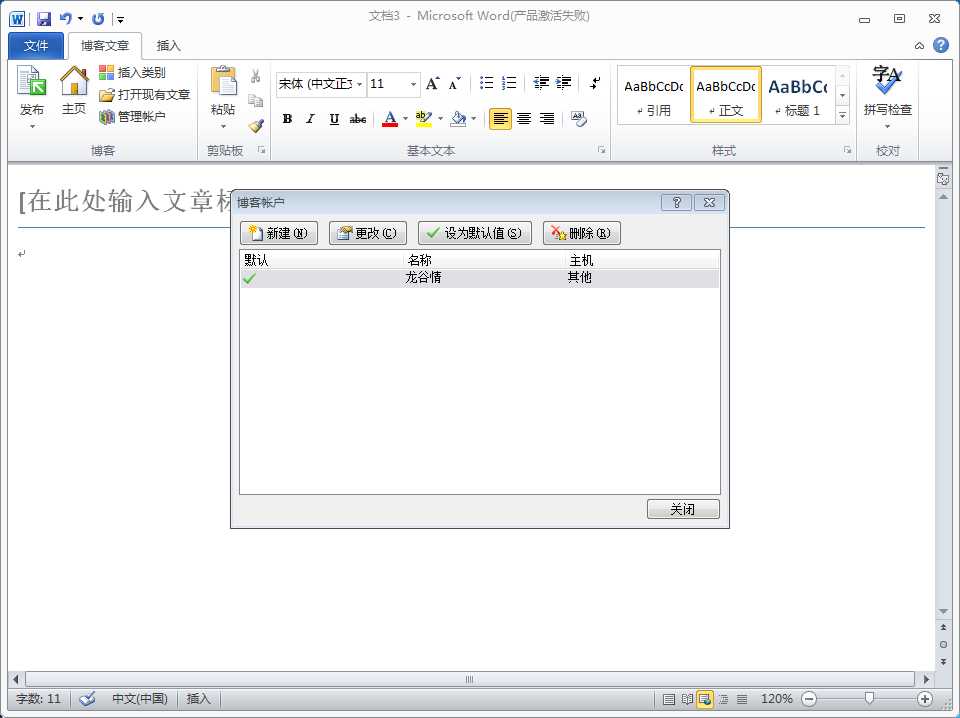The height and width of the screenshot is (718, 960).
Task: Open font color dropdown arrow
Action: point(405,119)
